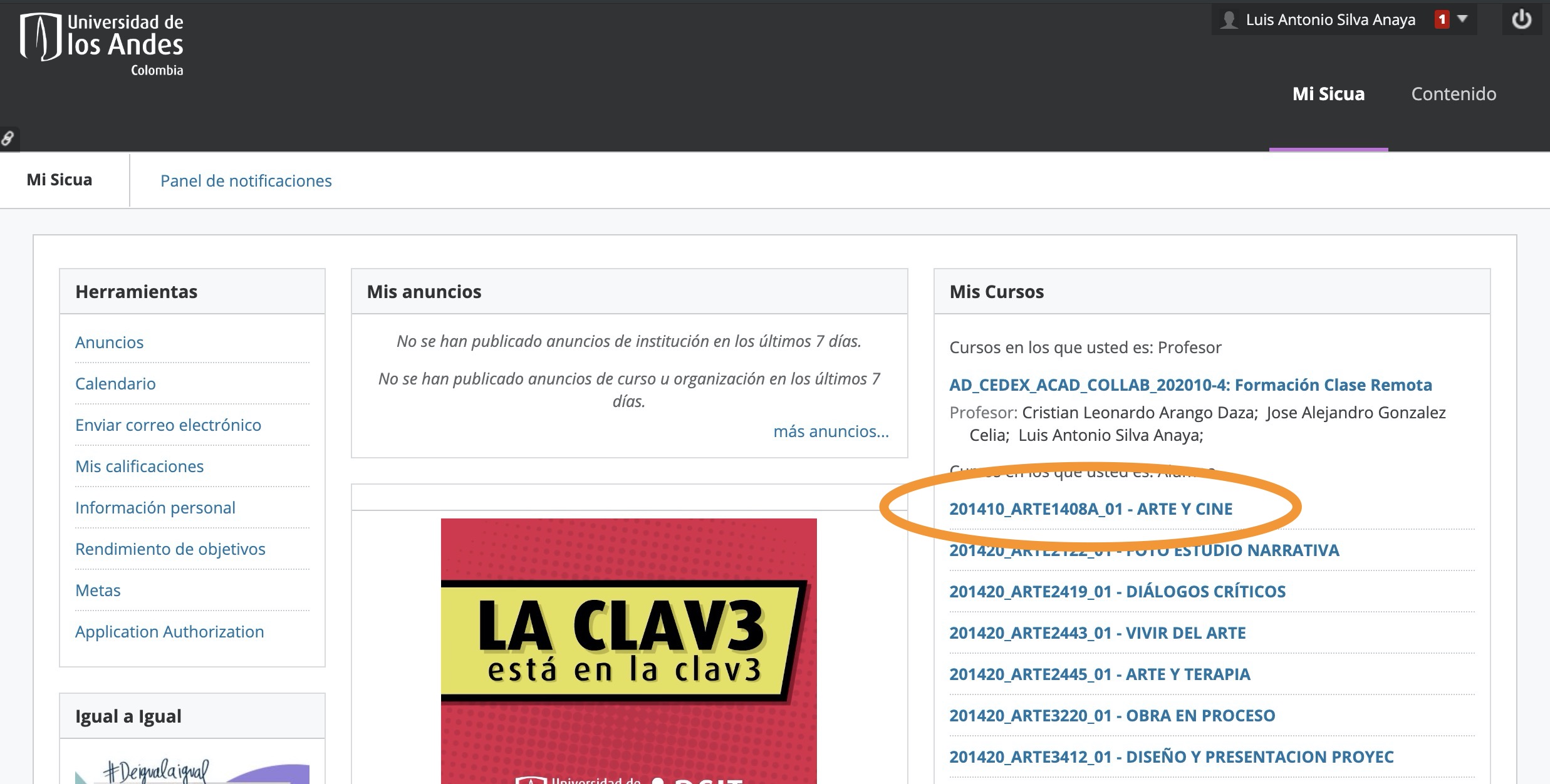This screenshot has height=784, width=1550.
Task: Switch to Panel de notificaciones tab
Action: point(246,181)
